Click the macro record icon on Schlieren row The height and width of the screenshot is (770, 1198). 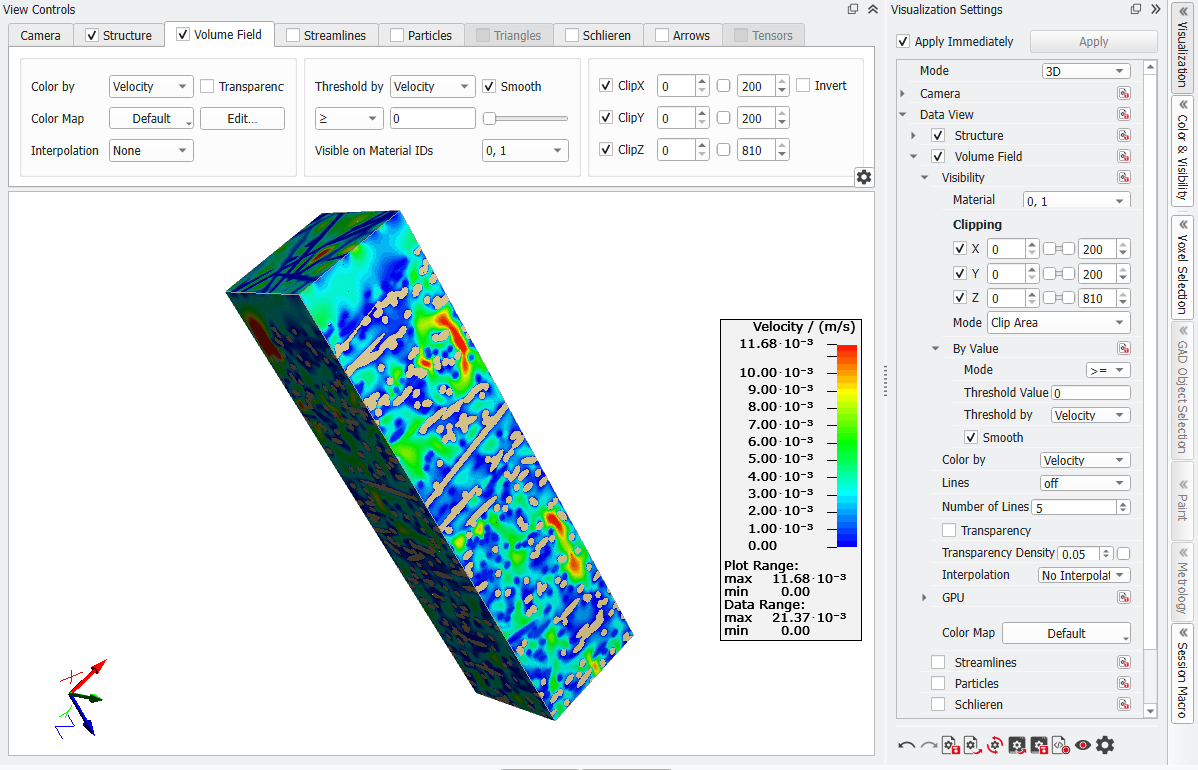[1124, 704]
